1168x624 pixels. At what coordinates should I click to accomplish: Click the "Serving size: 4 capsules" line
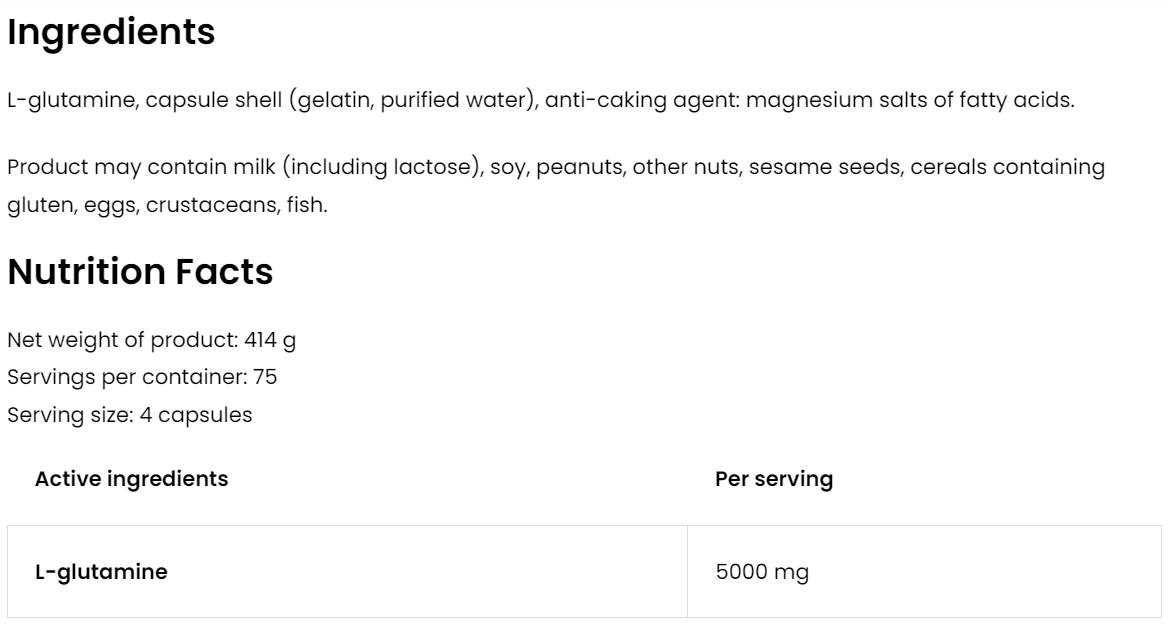click(x=129, y=414)
